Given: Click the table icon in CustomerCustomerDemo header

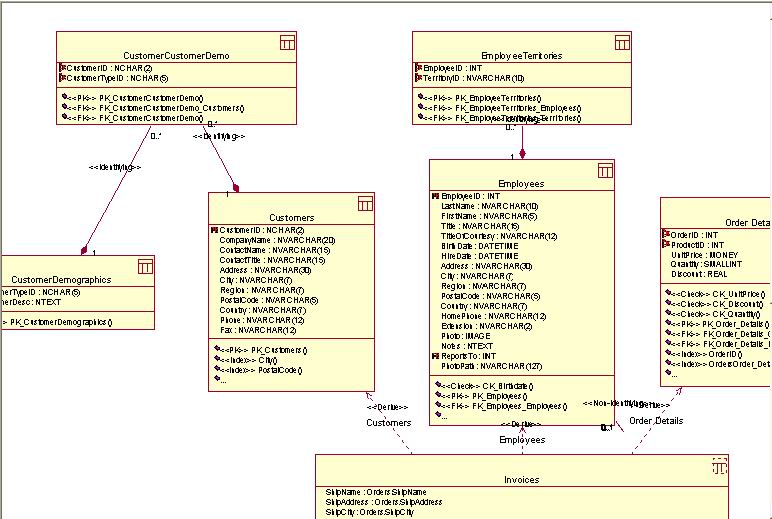Looking at the screenshot, I should [x=286, y=42].
